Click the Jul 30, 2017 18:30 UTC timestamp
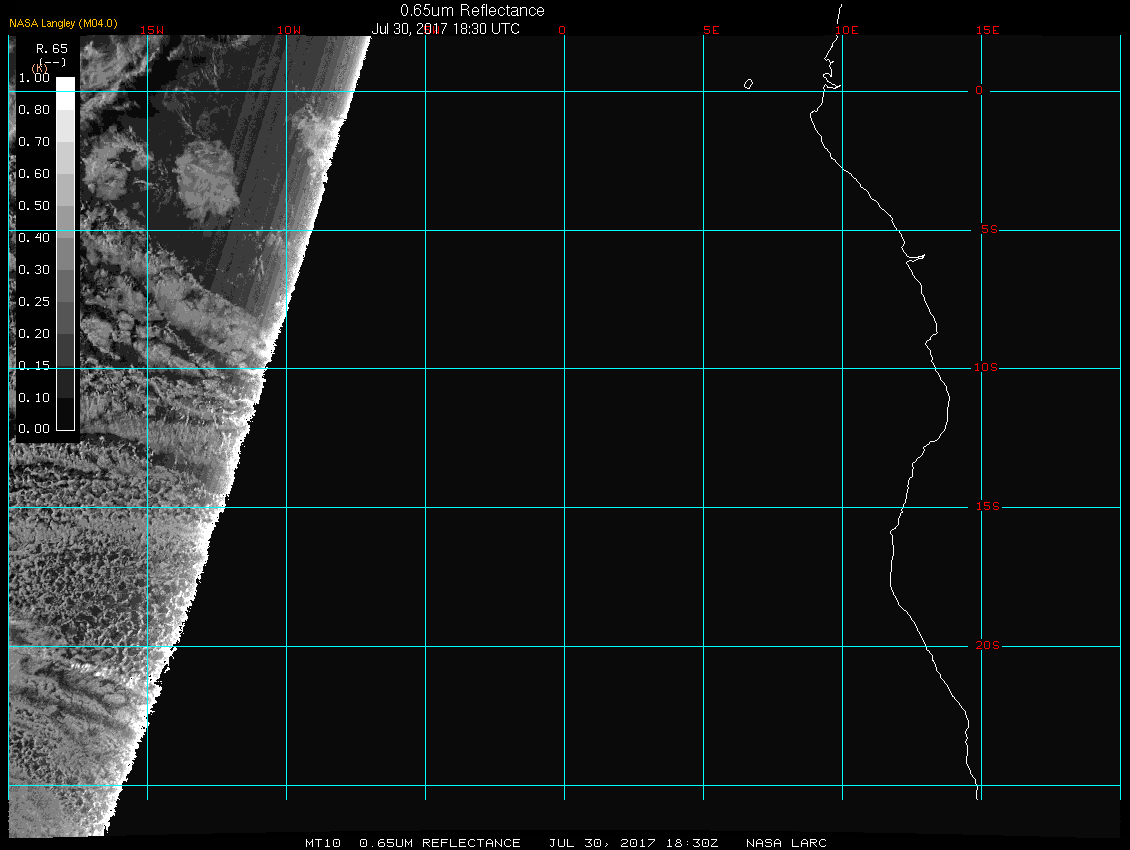 [x=446, y=29]
